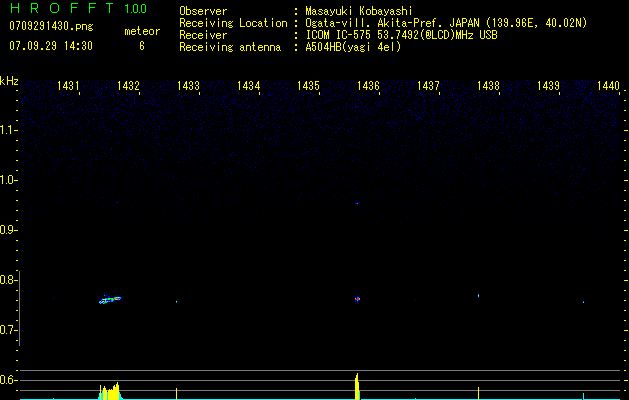
Task: Click the faint dot at 0.95 kHz near 1436
Action: pos(357,203)
